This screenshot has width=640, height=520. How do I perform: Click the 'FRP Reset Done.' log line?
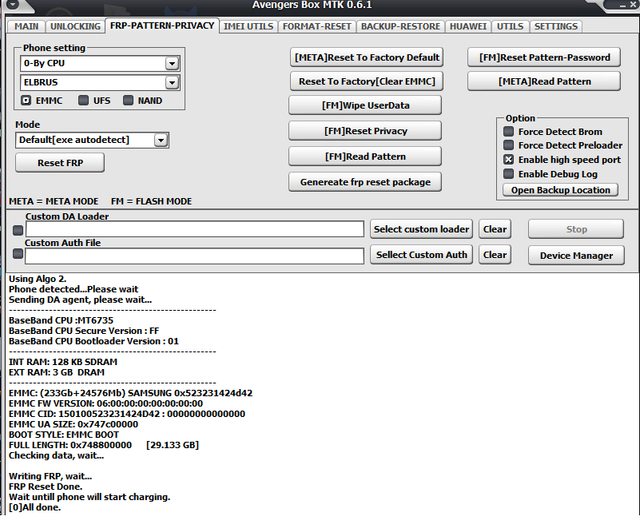point(46,487)
